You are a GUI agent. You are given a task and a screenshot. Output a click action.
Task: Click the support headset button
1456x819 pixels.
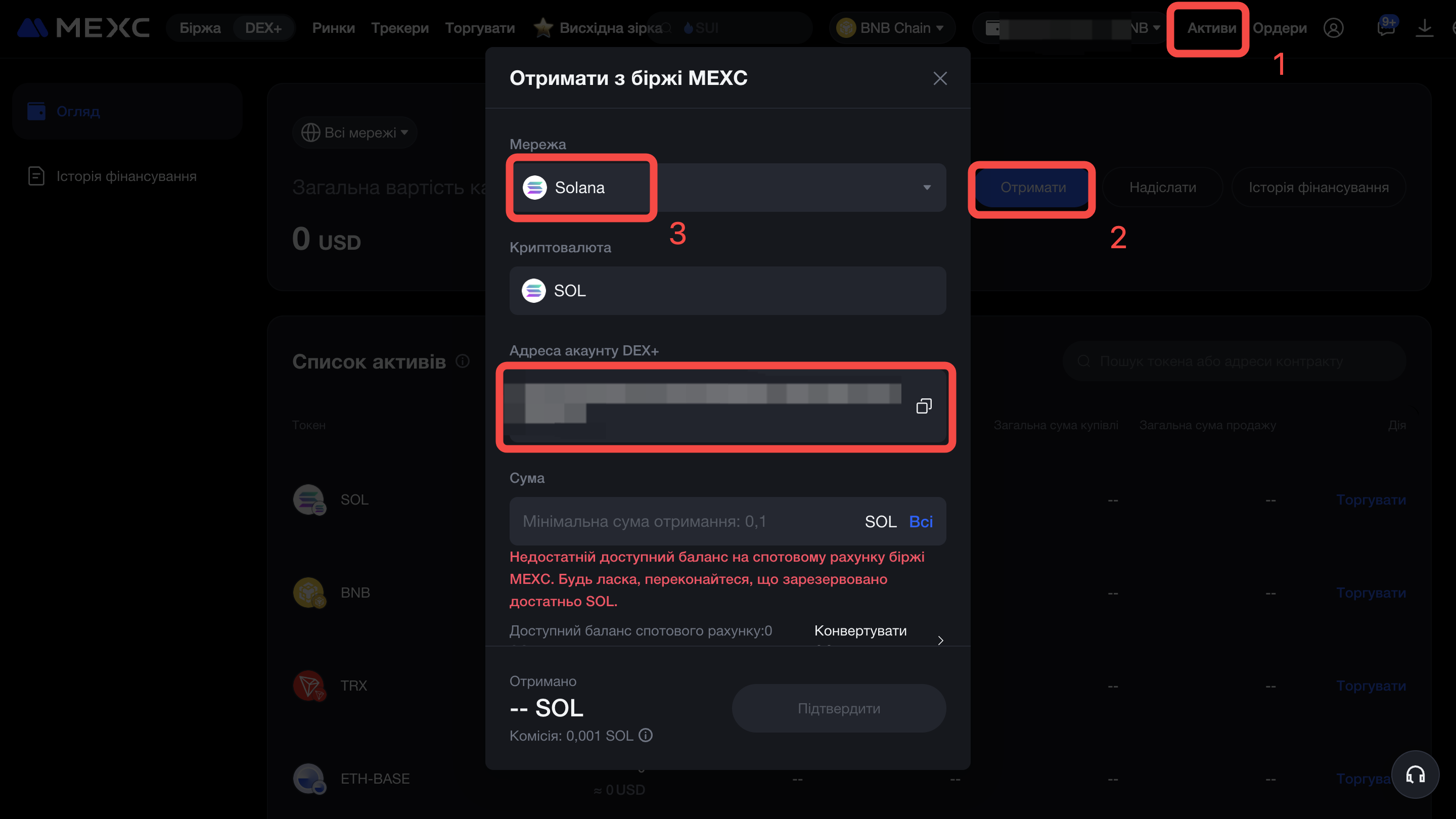click(x=1416, y=775)
